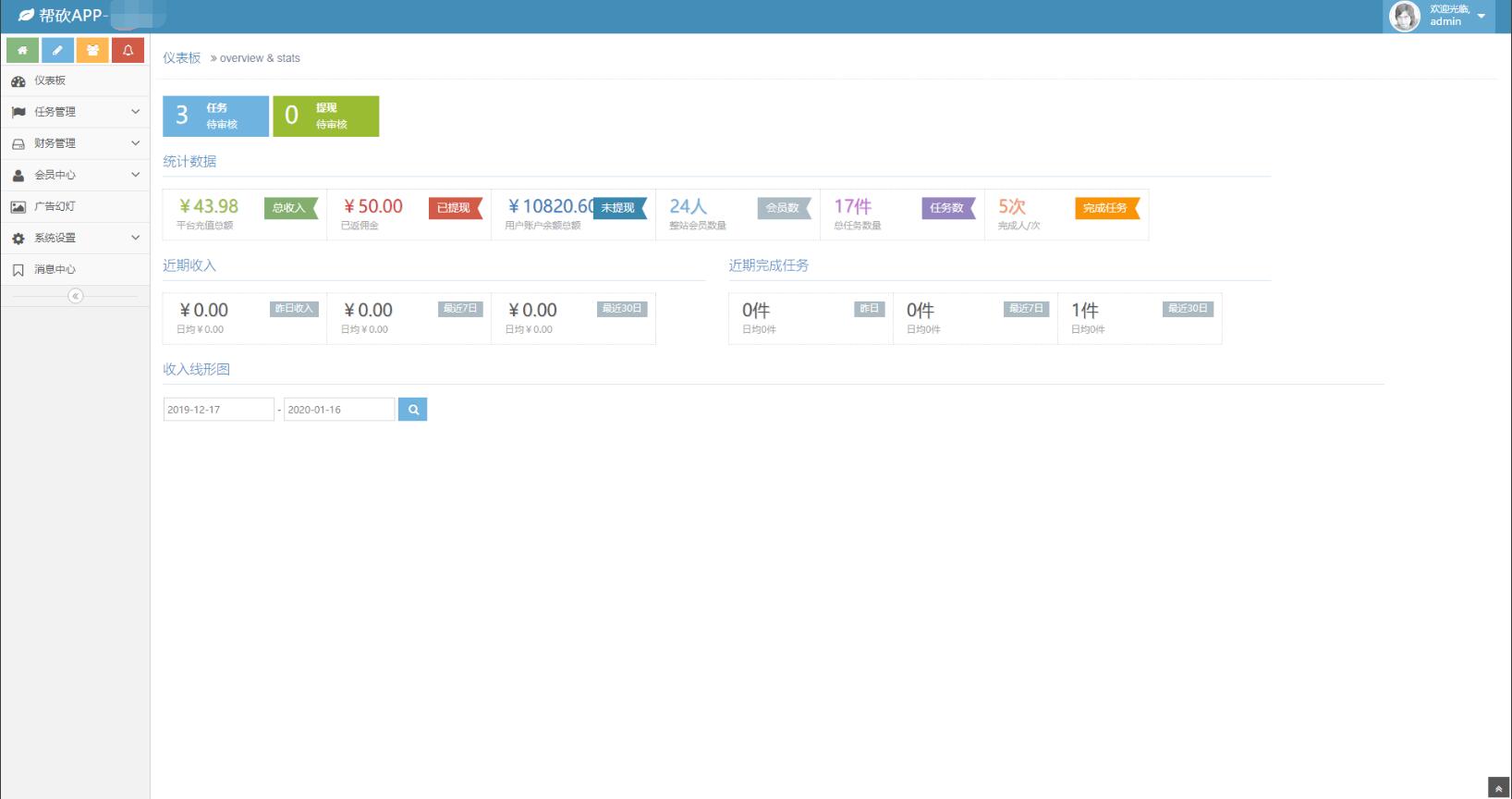Screen dimensions: 1512x799
Task: Expand the 任务管理 menu chevron
Action: point(136,112)
